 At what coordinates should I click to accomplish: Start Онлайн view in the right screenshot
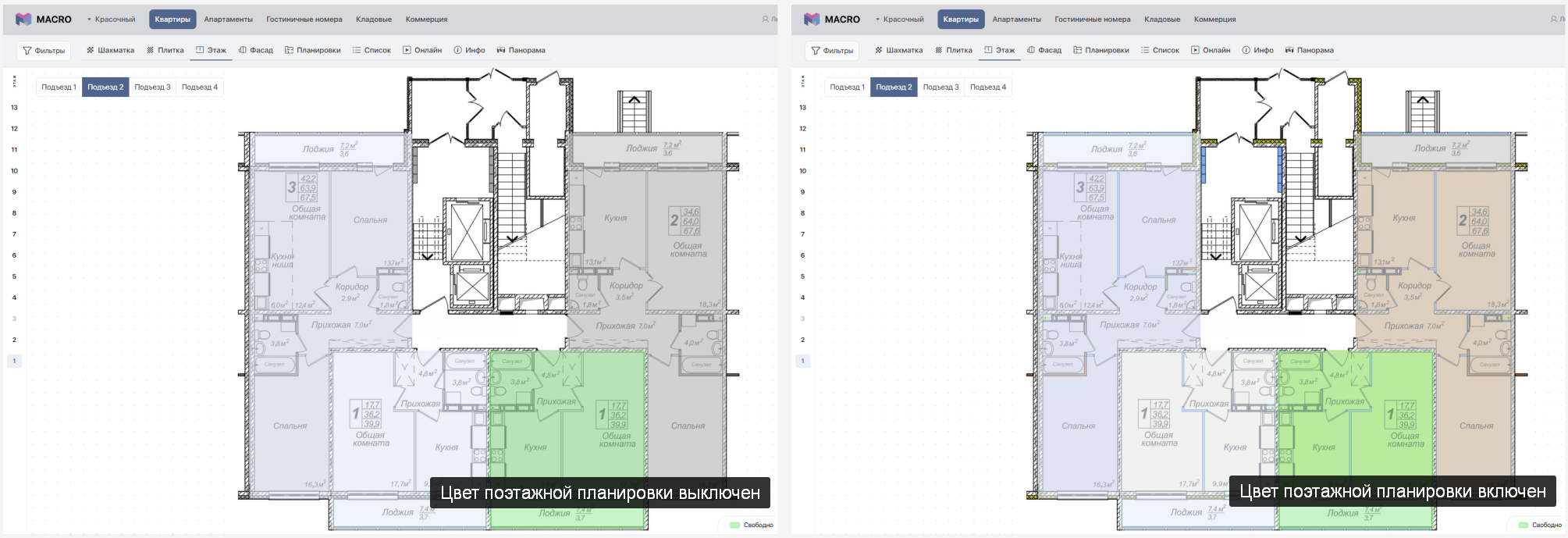pos(1211,50)
